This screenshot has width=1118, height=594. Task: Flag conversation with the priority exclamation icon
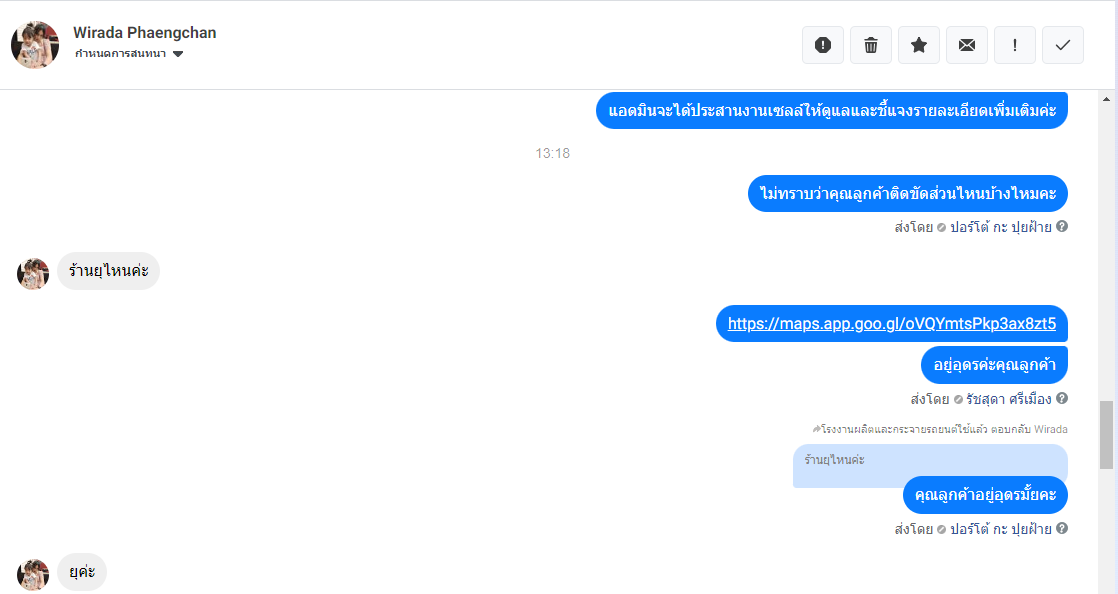(x=1015, y=45)
